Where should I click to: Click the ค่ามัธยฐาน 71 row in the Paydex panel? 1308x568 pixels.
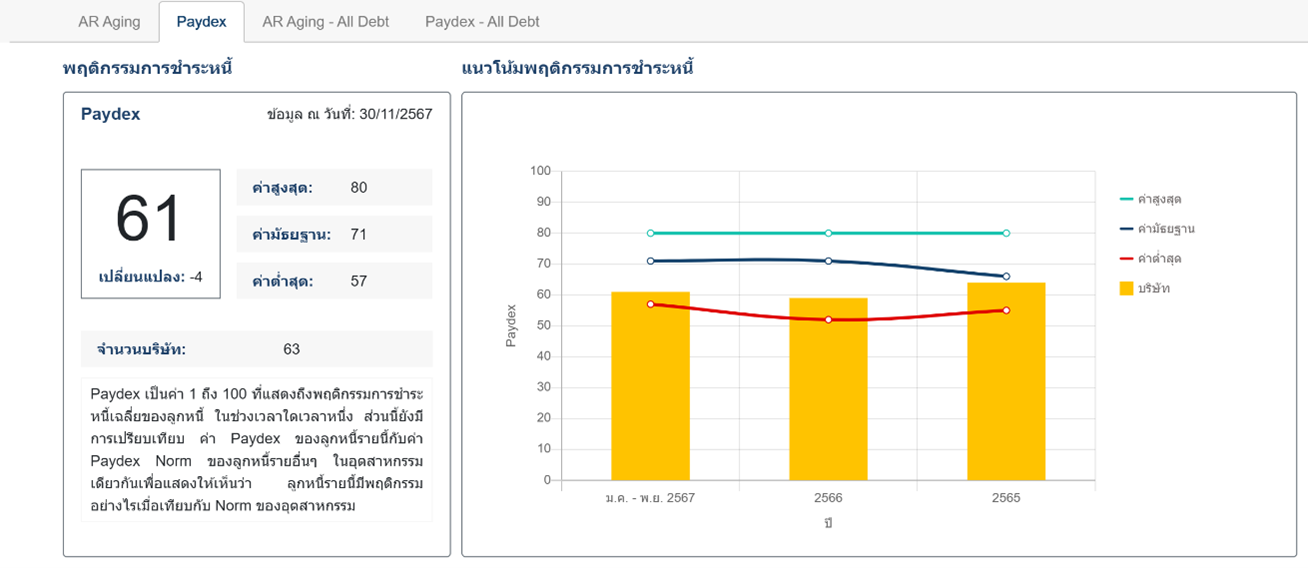point(334,235)
